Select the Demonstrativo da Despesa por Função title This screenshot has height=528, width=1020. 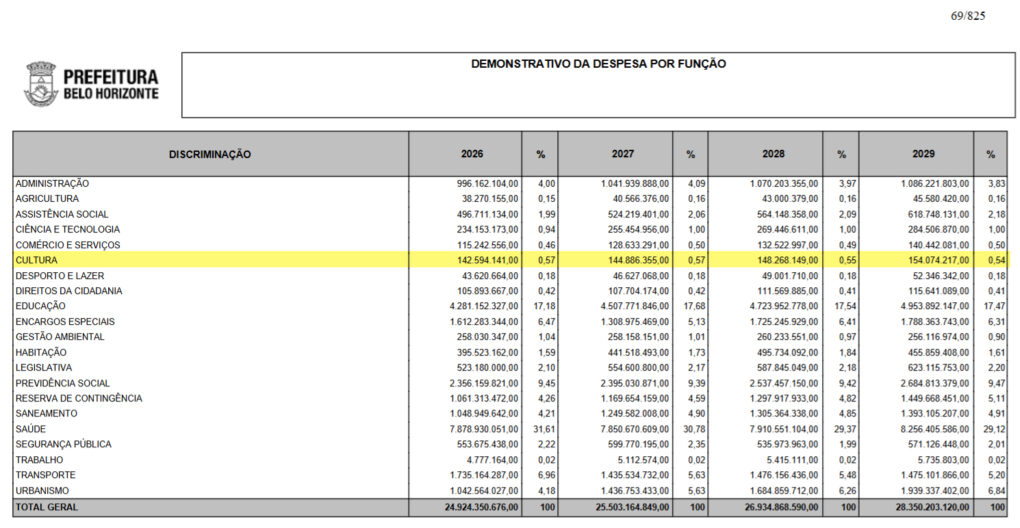click(x=598, y=64)
